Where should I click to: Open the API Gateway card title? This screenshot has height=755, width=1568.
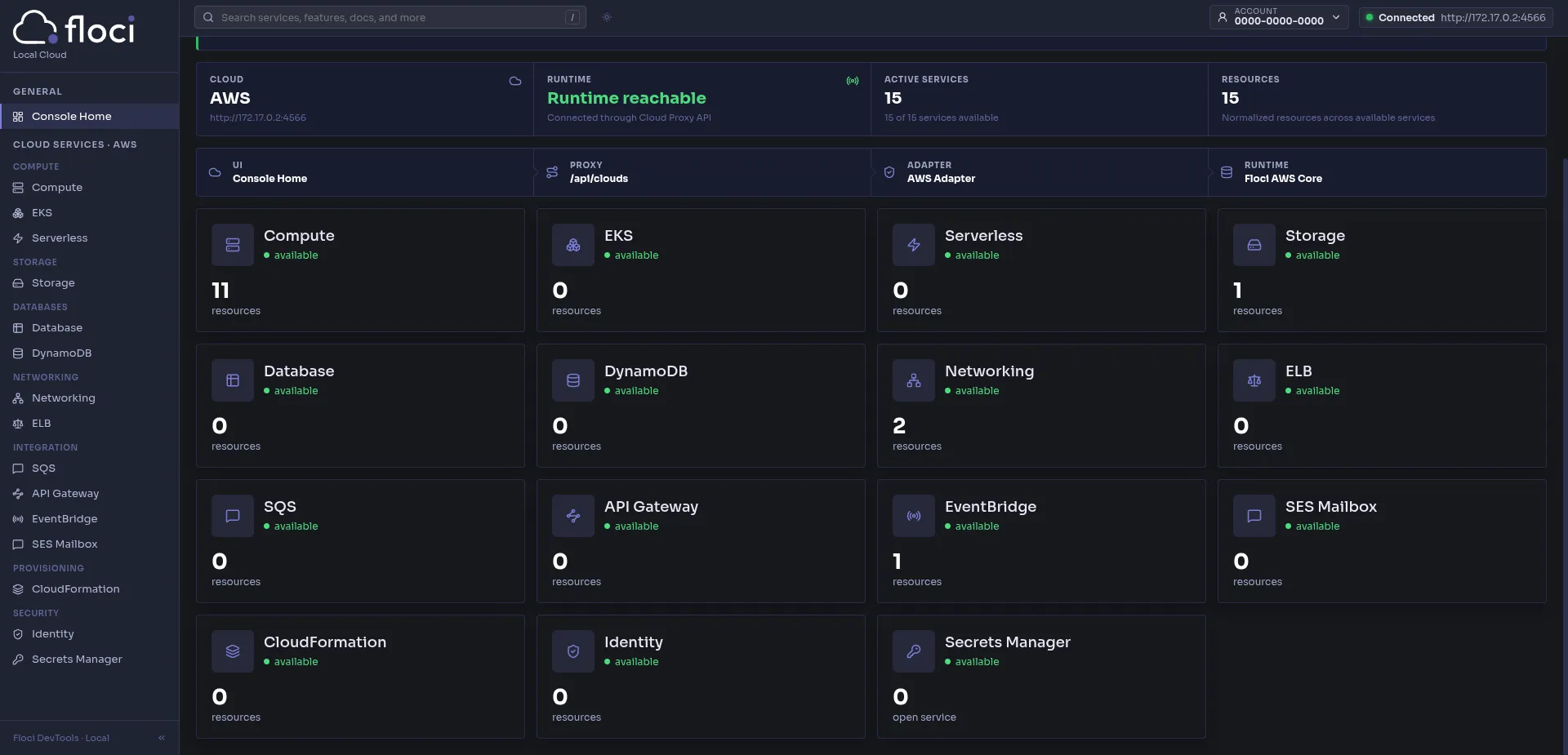click(651, 507)
